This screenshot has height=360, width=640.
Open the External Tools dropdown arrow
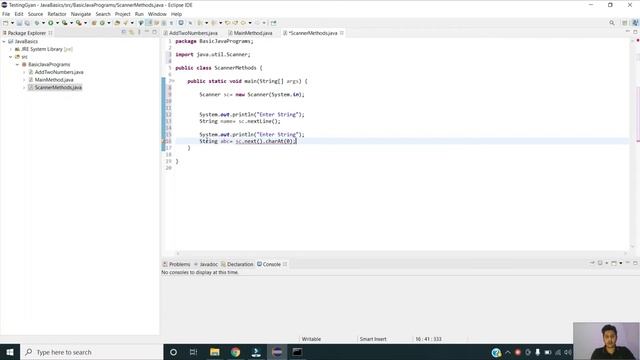point(85,23)
